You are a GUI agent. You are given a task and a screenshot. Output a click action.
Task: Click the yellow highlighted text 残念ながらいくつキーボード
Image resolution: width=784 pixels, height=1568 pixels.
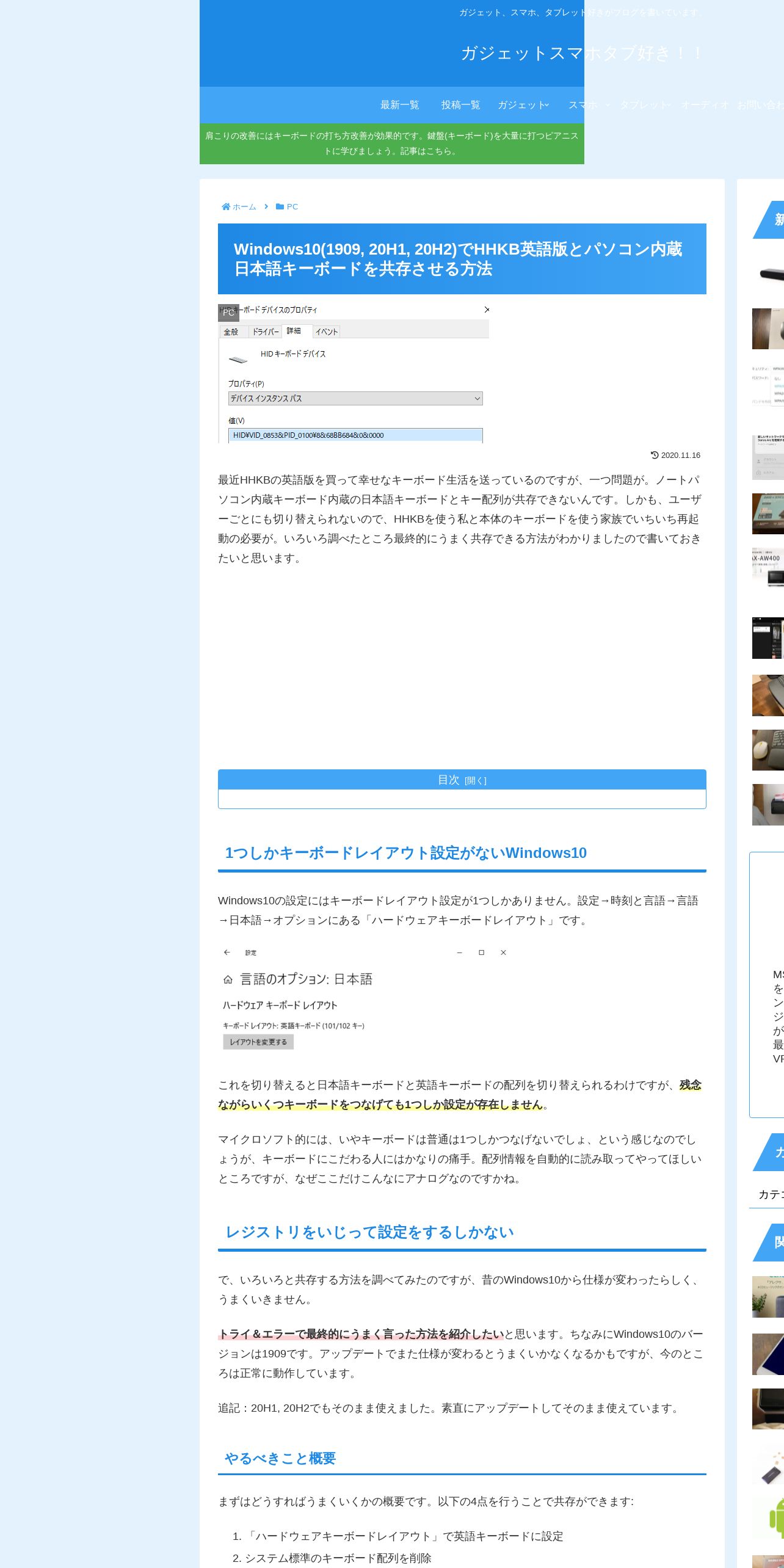[460, 1095]
